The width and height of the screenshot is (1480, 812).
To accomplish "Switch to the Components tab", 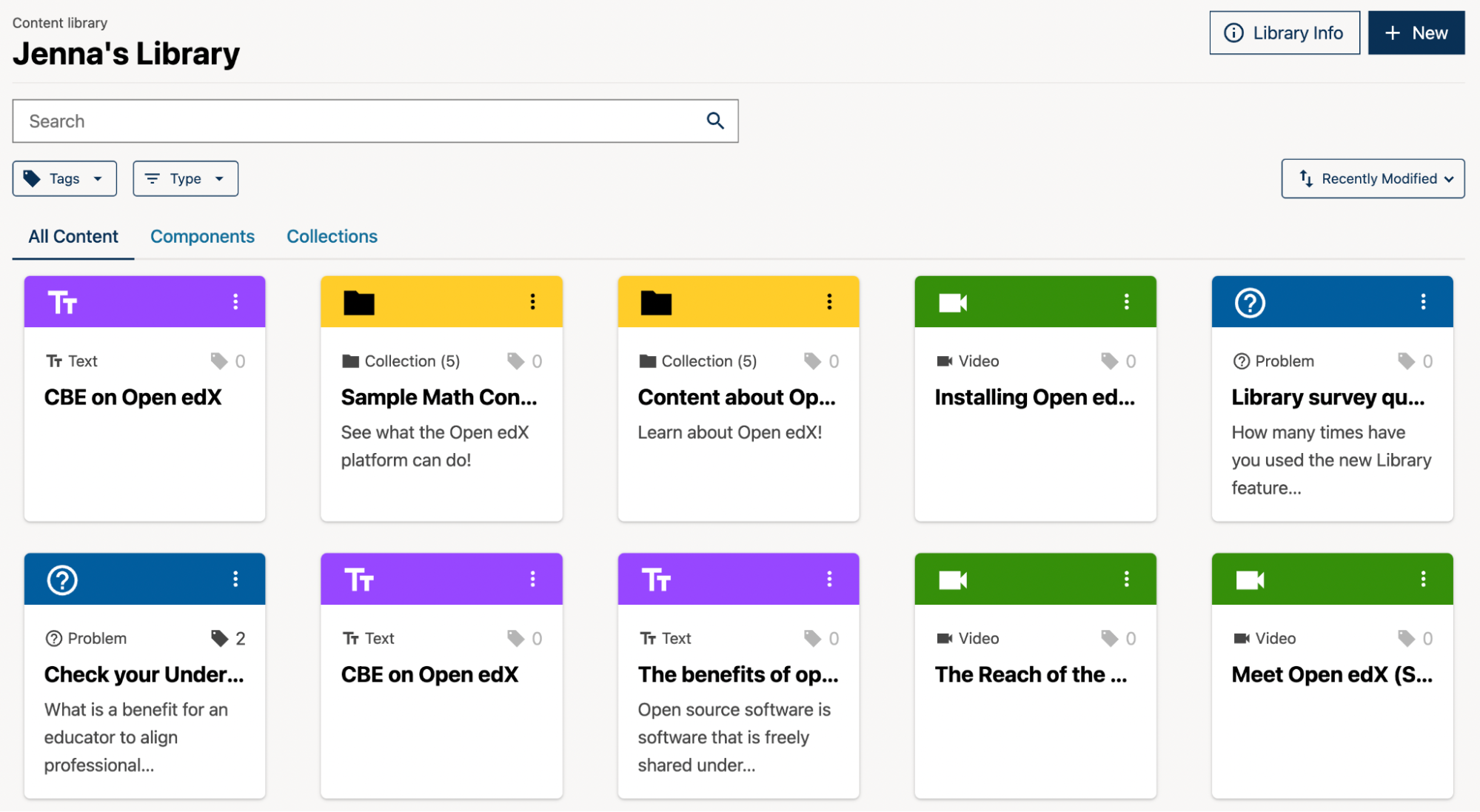I will tap(202, 236).
